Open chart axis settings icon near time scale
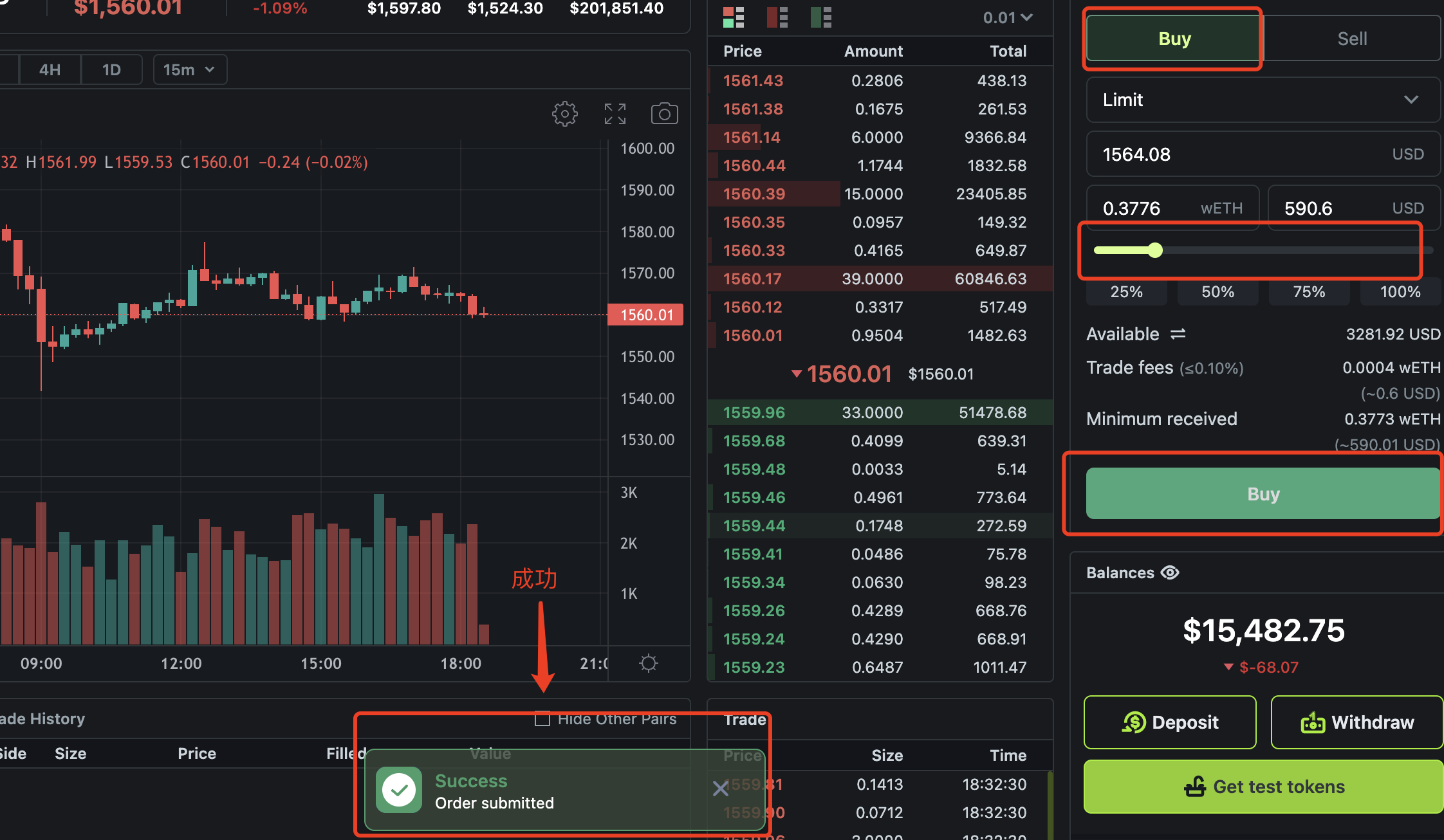Image resolution: width=1444 pixels, height=840 pixels. (649, 663)
